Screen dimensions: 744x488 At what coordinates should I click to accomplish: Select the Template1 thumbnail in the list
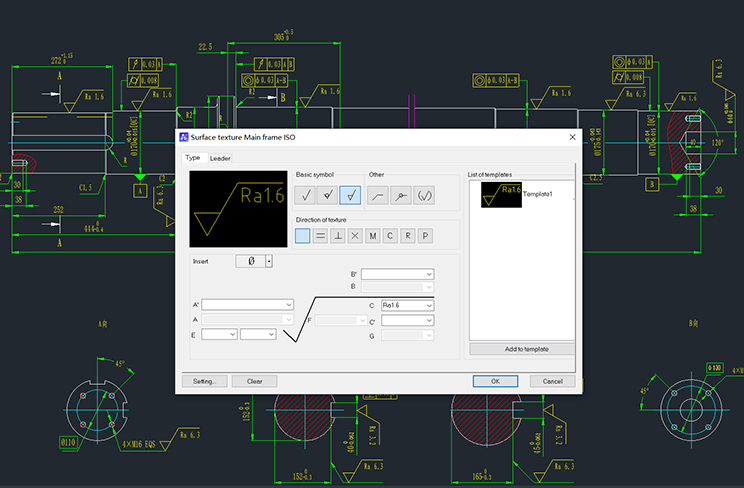tap(501, 194)
